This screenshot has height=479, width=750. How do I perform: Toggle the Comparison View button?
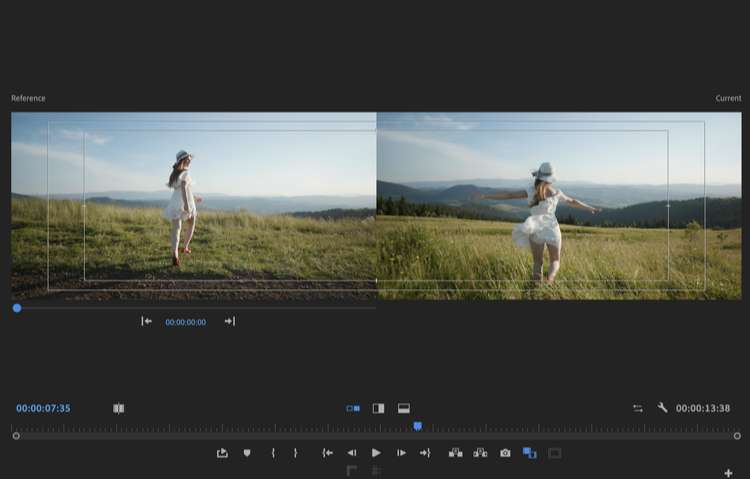pos(529,453)
